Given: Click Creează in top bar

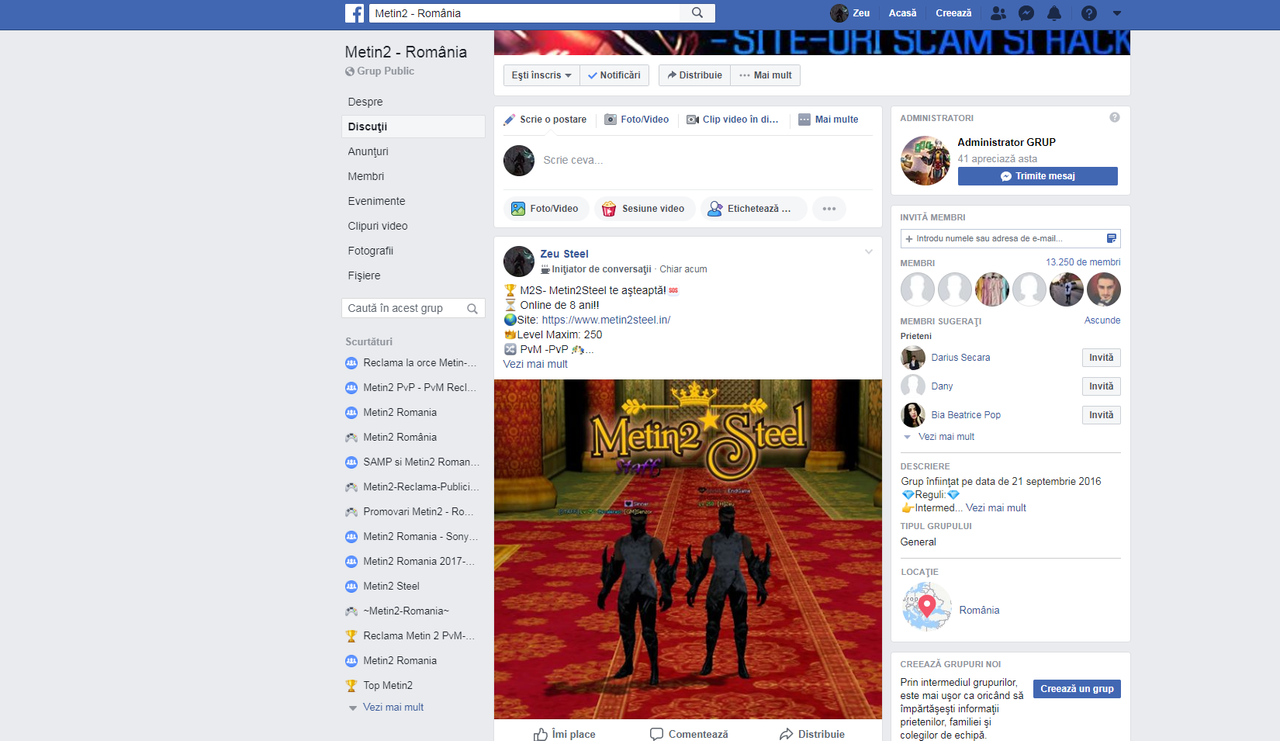Looking at the screenshot, I should (953, 13).
